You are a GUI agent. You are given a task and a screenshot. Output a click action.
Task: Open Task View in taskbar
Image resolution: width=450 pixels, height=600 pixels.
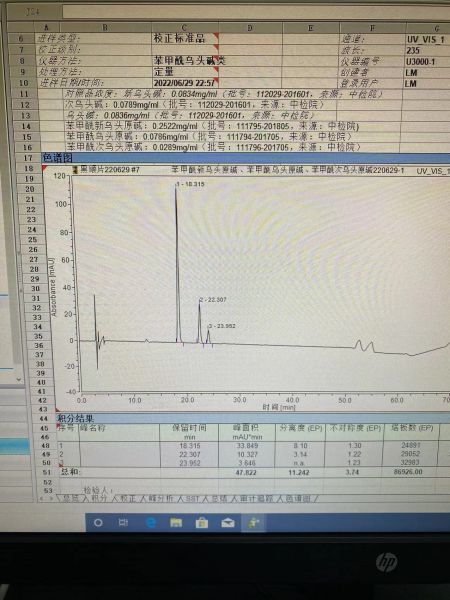coord(123,523)
